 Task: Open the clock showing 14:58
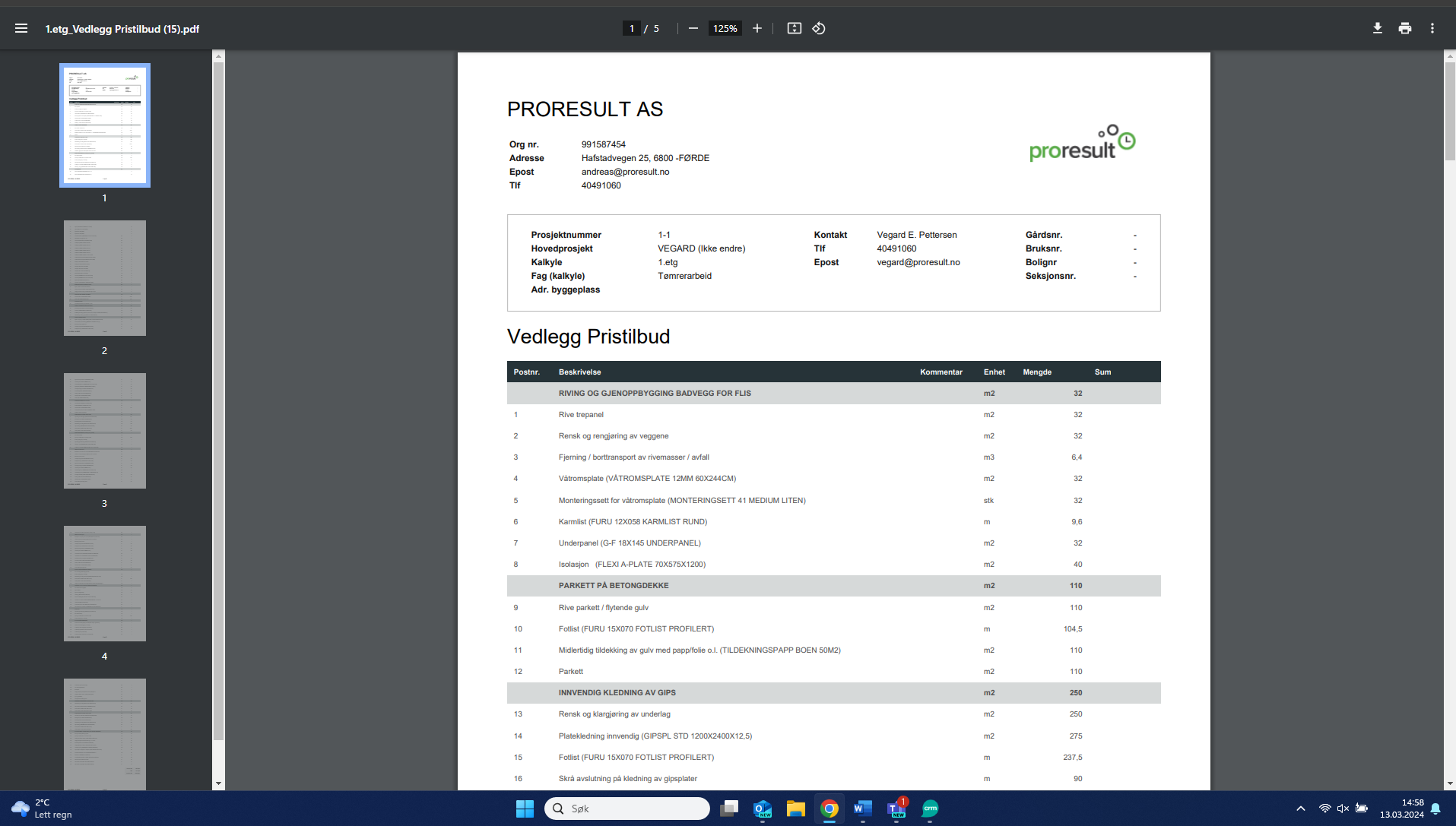click(x=1402, y=809)
